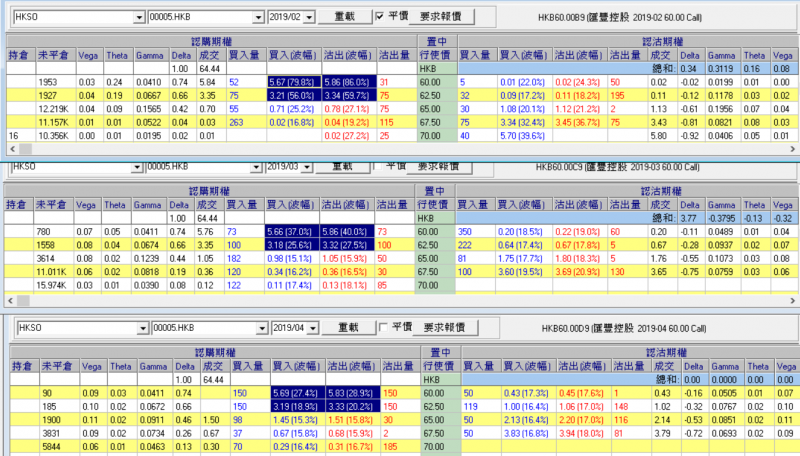Click the 行使價 header in the 2019/04 panel
Screen dimensions: 800x456
pyautogui.click(x=435, y=367)
